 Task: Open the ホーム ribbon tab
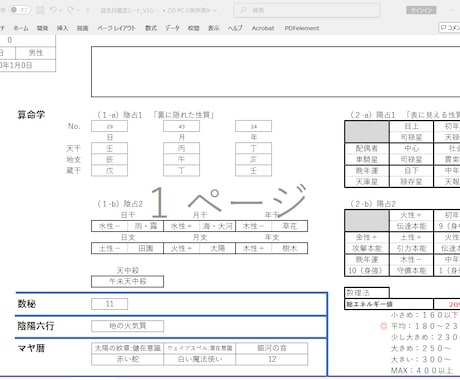click(x=21, y=28)
